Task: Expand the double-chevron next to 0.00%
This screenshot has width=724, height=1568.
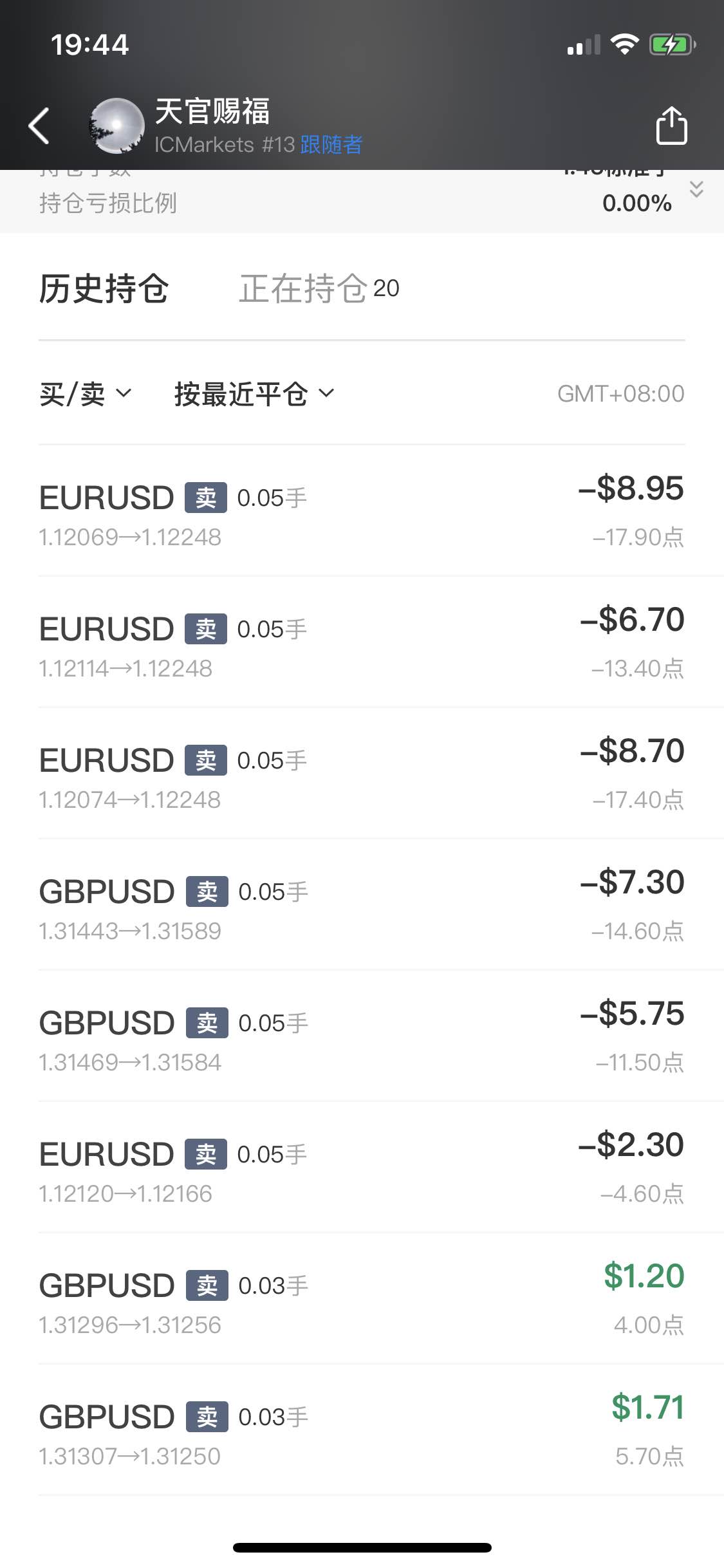Action: click(x=696, y=189)
